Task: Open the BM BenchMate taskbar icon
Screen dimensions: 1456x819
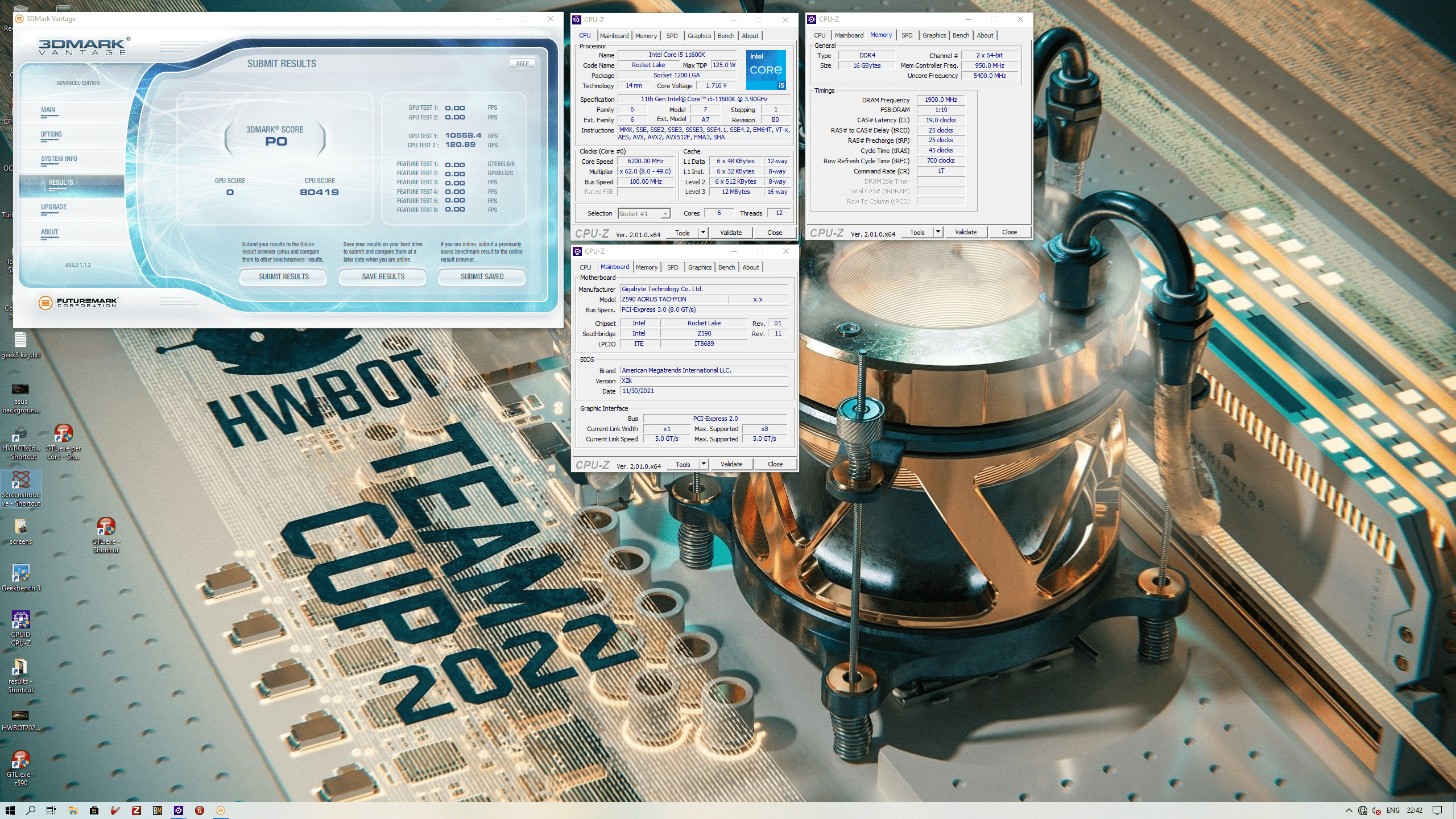Action: [158, 810]
